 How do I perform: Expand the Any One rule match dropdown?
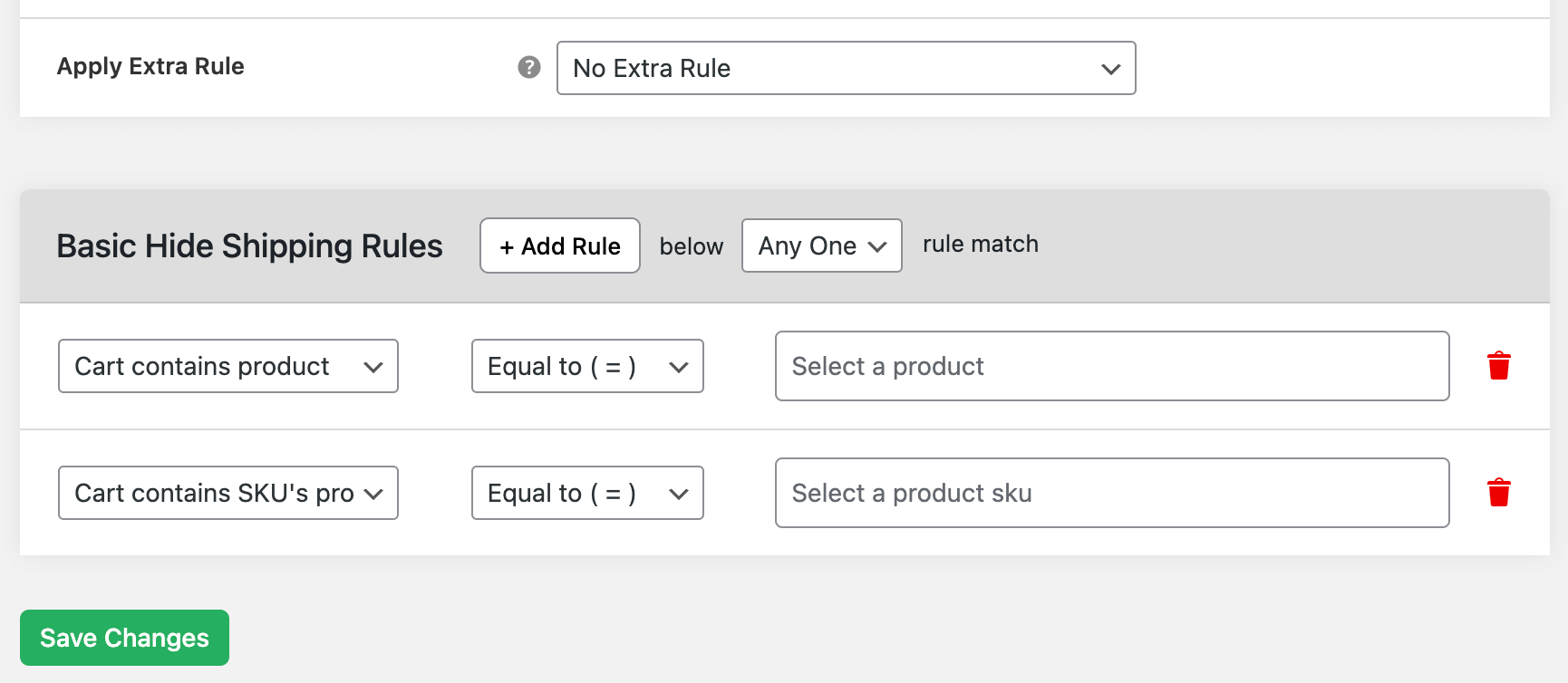[820, 245]
